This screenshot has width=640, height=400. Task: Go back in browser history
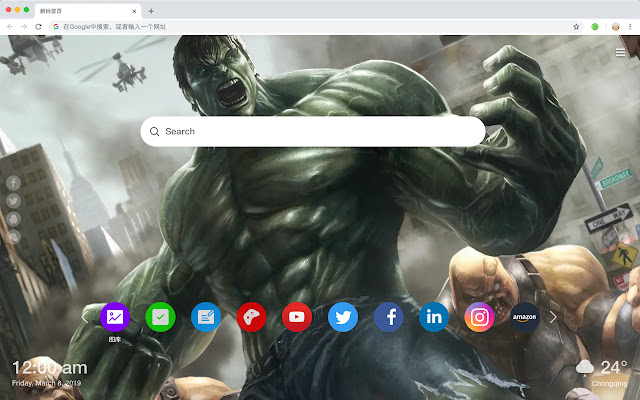coord(10,27)
